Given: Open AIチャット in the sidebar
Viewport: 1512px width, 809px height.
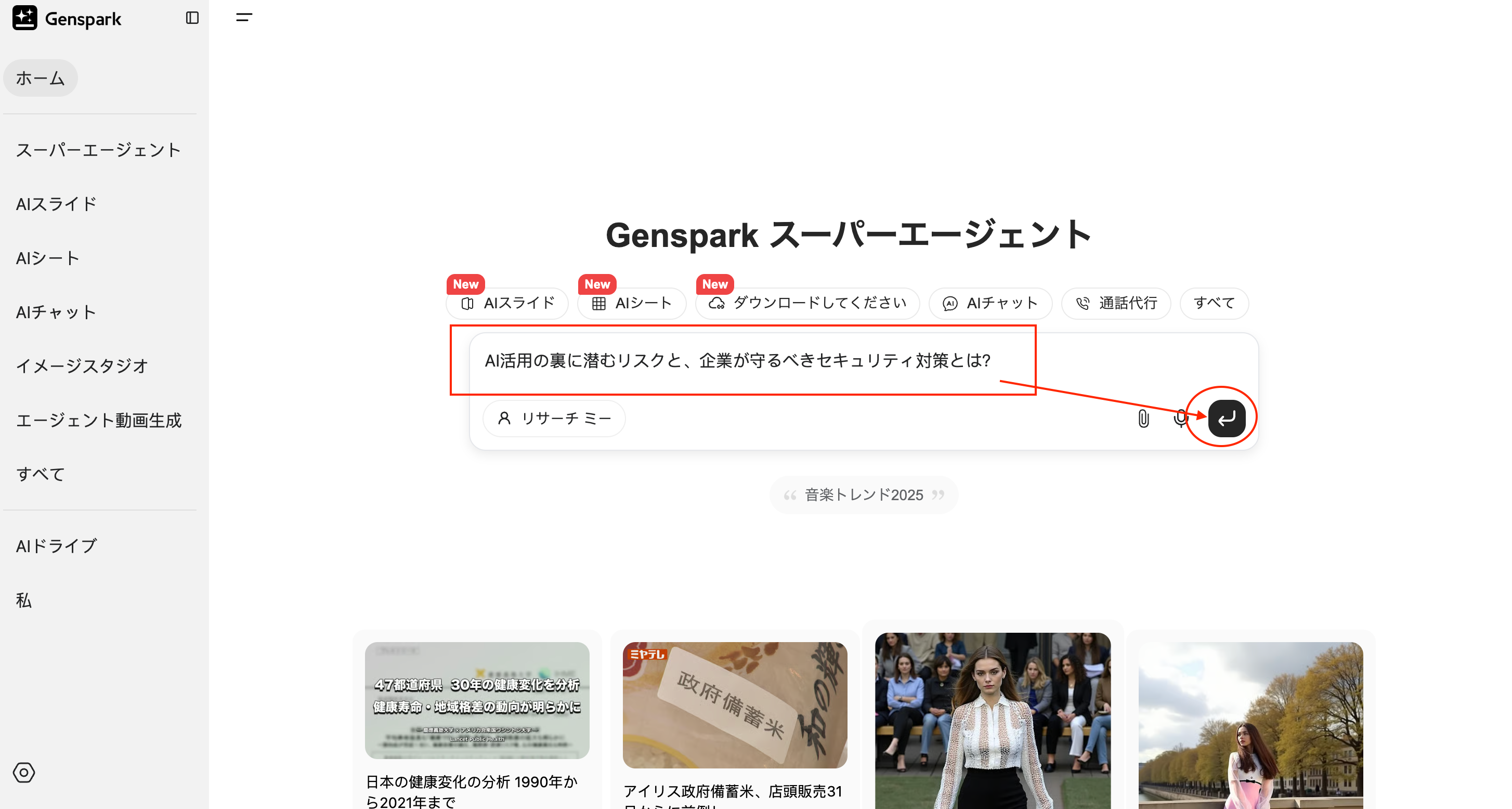Looking at the screenshot, I should coord(56,312).
